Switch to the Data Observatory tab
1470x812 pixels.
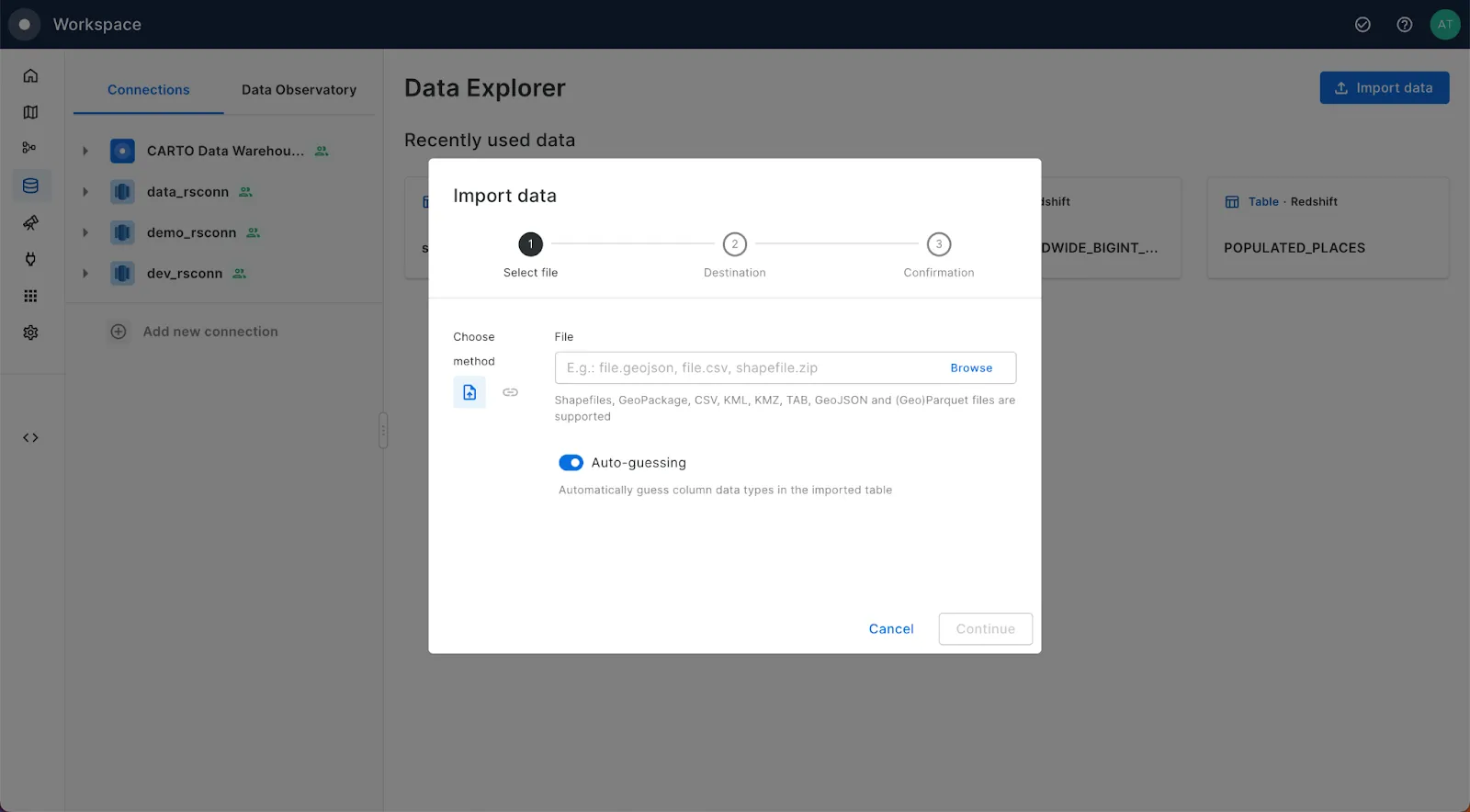[x=299, y=90]
